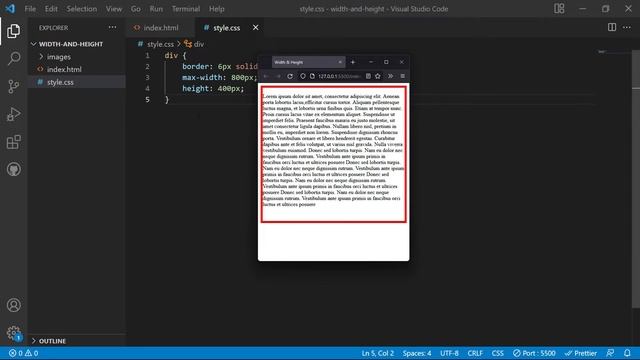
Task: Click the minimap at editor top right
Action: [x=613, y=53]
